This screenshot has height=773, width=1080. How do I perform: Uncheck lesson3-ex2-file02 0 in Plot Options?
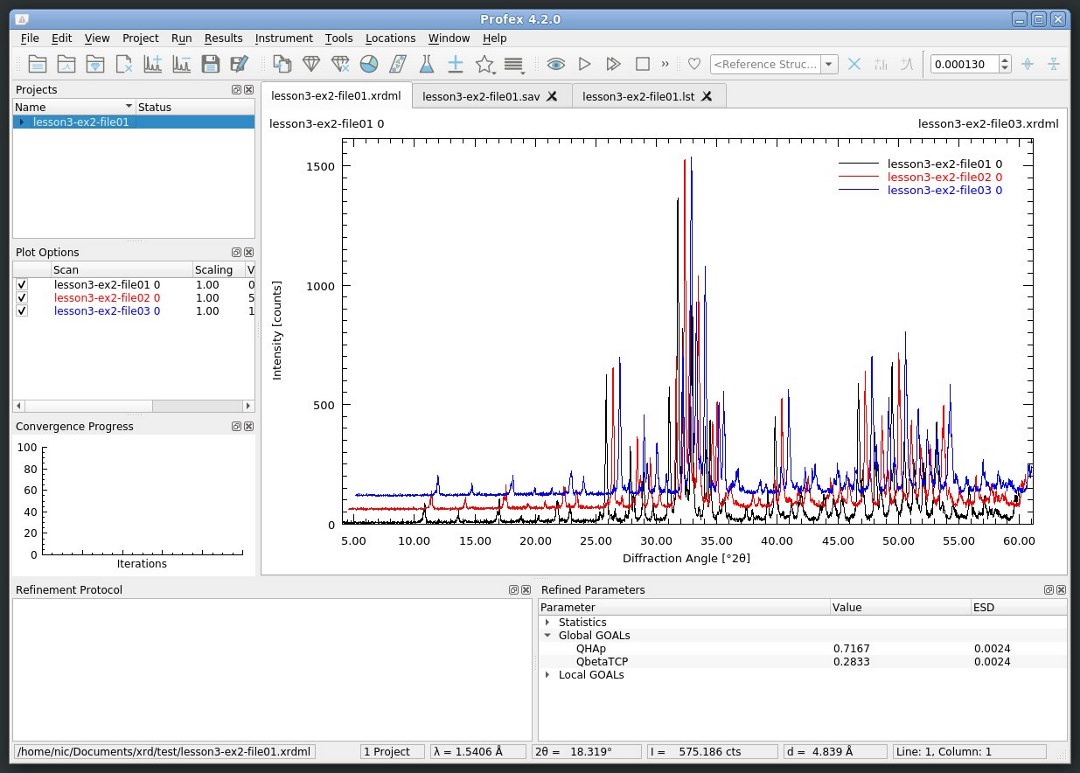click(x=22, y=297)
